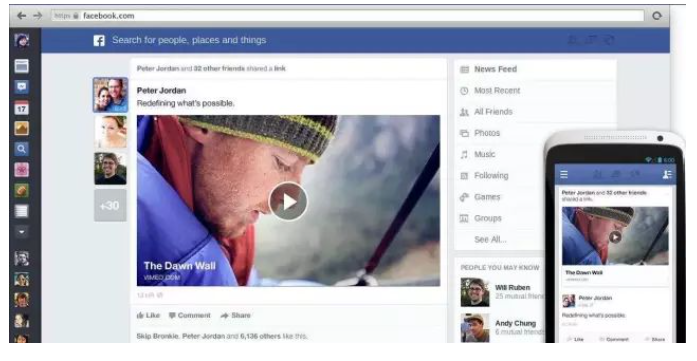Click the search for people input field
The height and width of the screenshot is (361, 697).
point(189,40)
